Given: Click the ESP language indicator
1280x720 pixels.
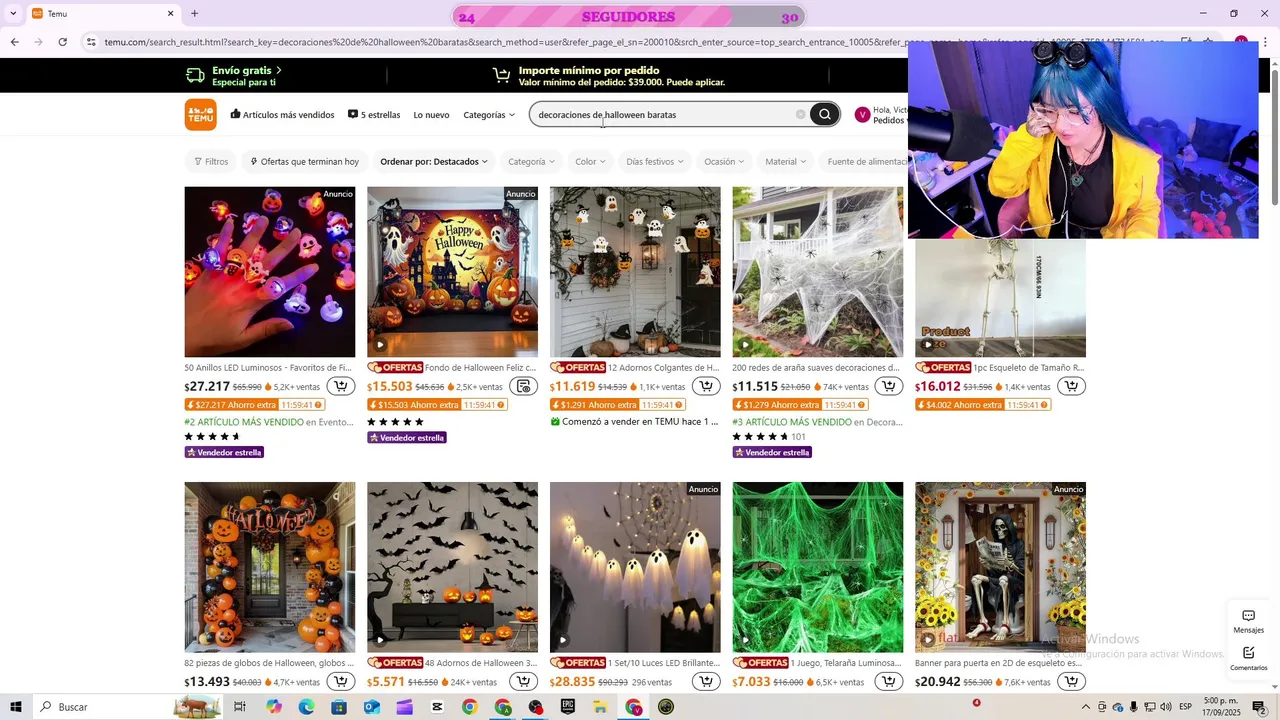Looking at the screenshot, I should 1185,707.
